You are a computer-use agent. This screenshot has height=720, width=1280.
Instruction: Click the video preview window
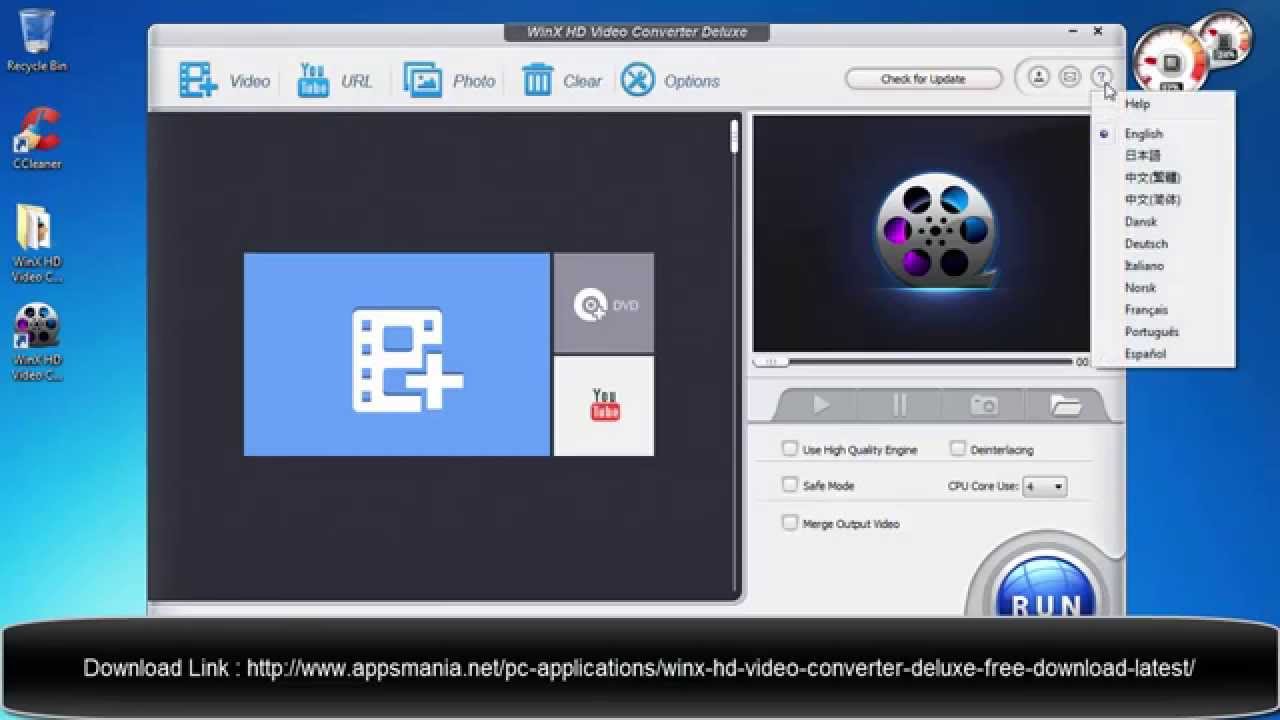tap(921, 233)
